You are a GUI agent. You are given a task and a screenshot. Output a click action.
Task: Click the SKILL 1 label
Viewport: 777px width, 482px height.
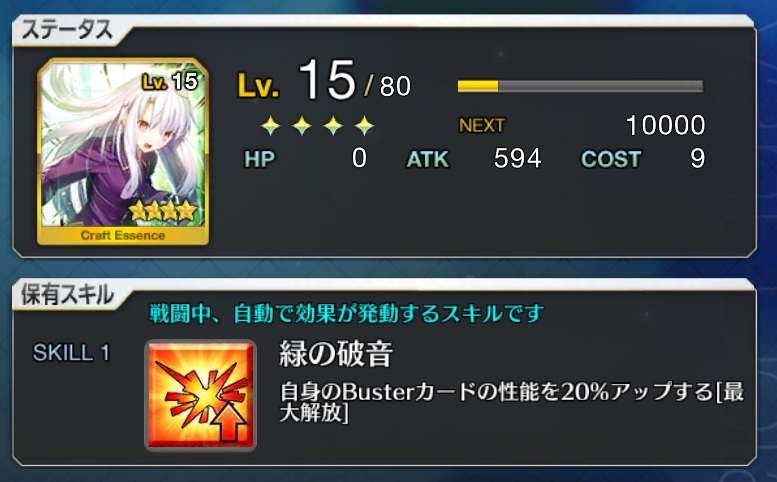(x=71, y=353)
